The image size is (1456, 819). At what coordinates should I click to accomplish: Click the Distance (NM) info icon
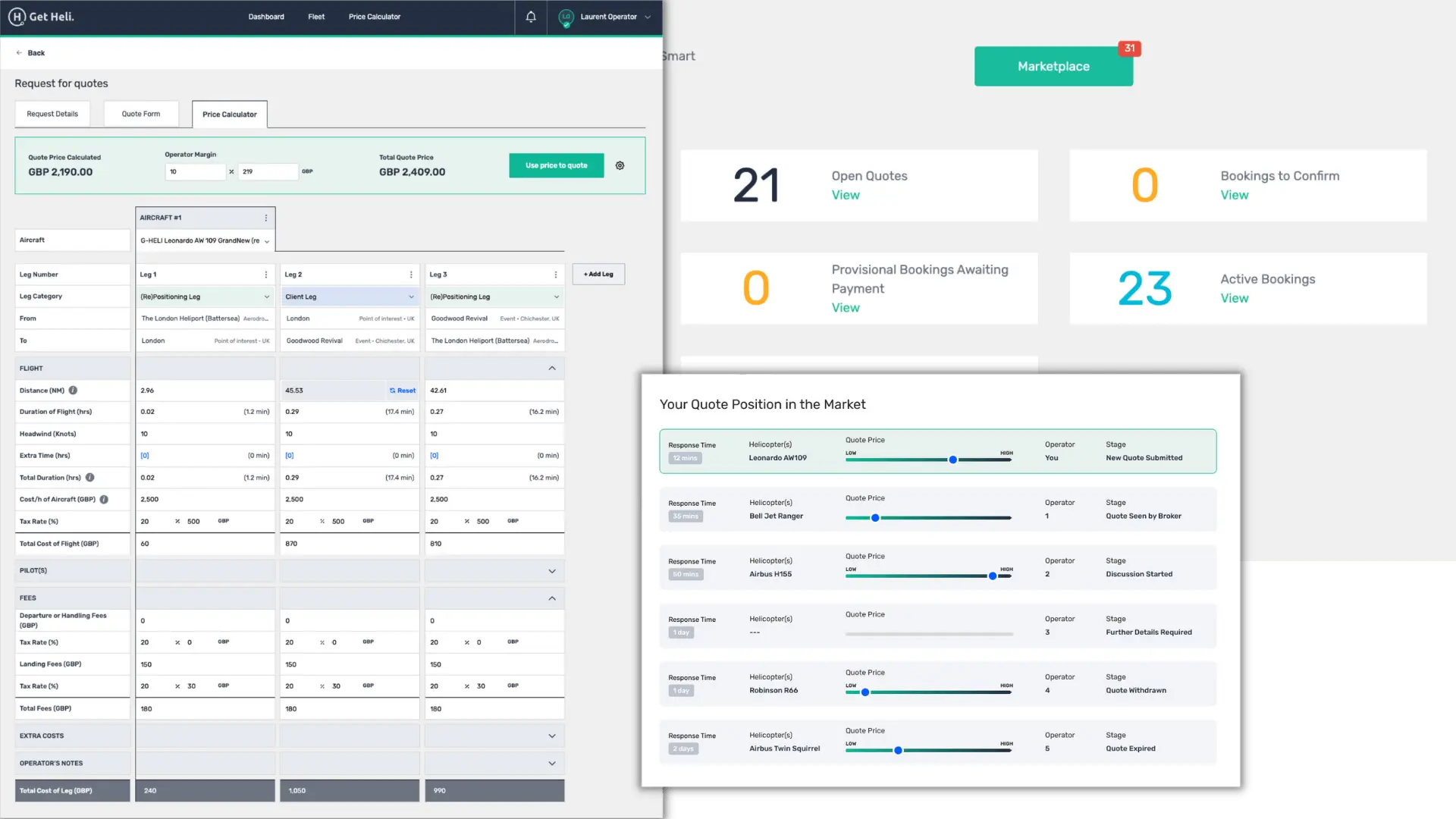[x=74, y=391]
